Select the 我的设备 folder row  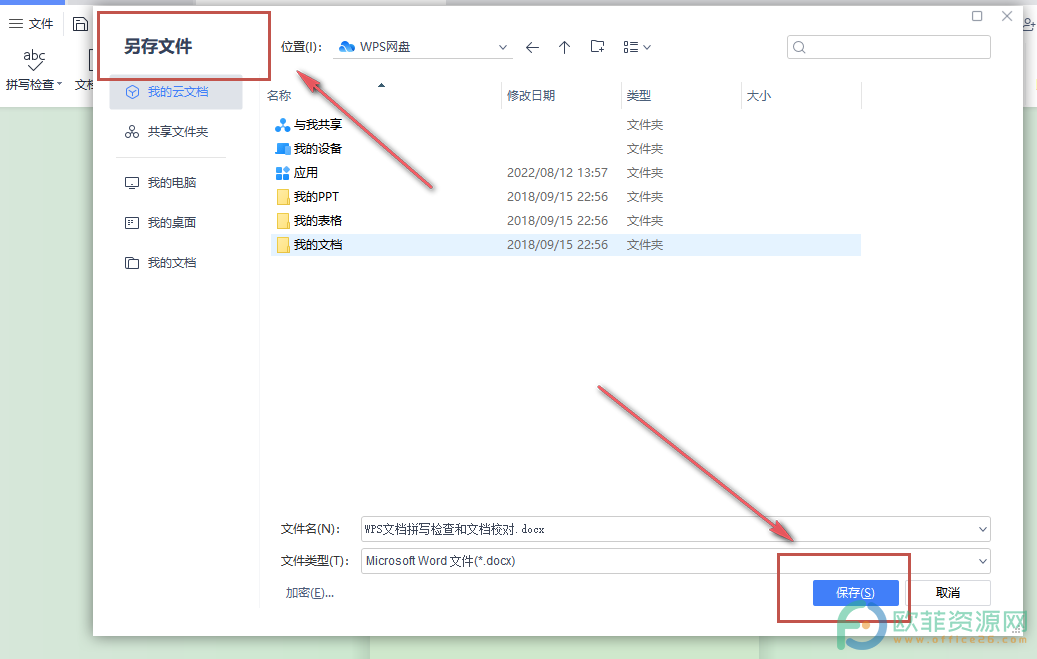[x=565, y=149]
